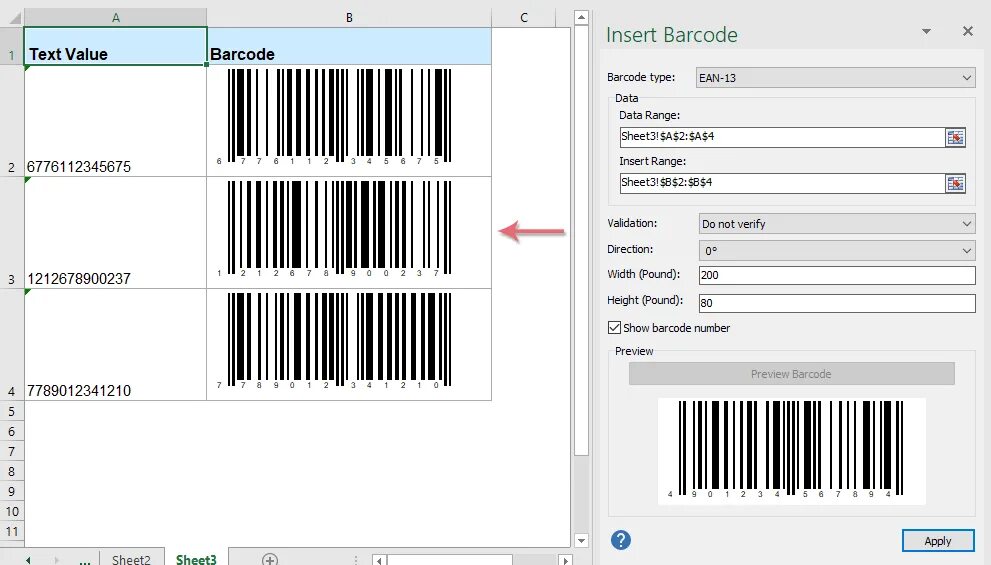991x565 pixels.
Task: Click the barcode image in row 4
Action: [x=334, y=341]
